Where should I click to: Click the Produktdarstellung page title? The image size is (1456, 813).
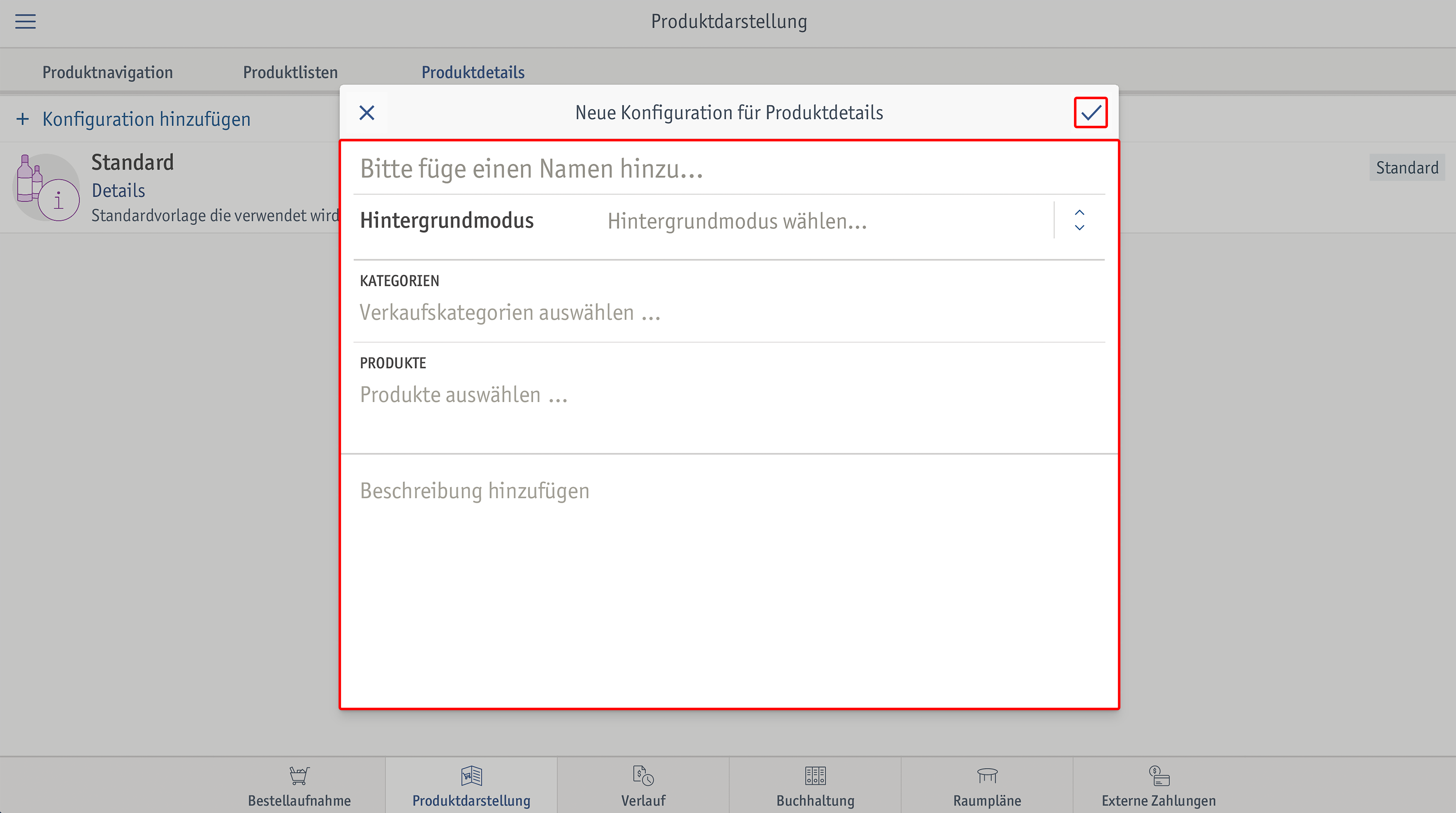tap(729, 22)
